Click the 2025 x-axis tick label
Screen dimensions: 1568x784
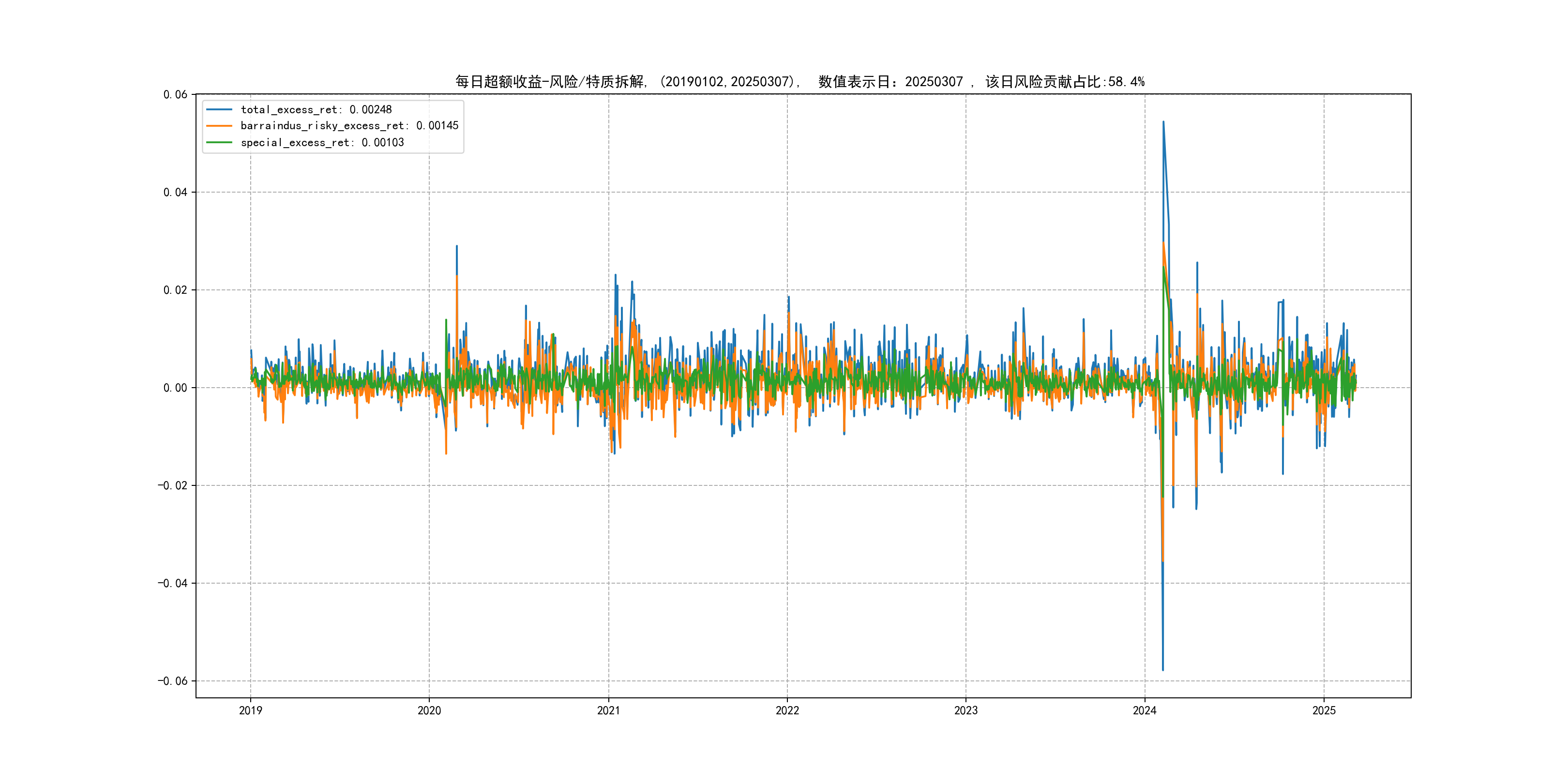coord(1323,710)
